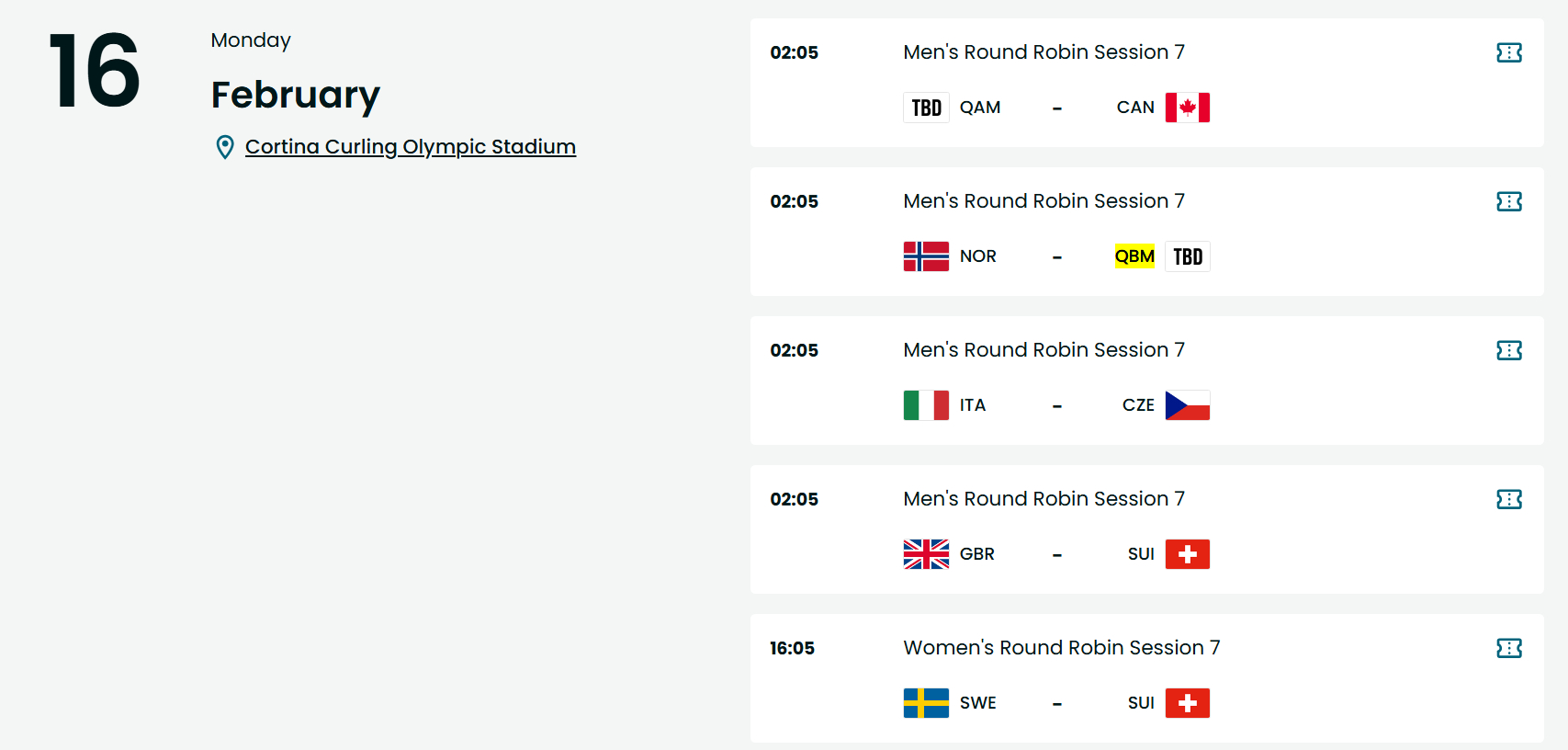Click the Great Britain flag icon
Screen dimensions: 1568x750
tap(926, 554)
